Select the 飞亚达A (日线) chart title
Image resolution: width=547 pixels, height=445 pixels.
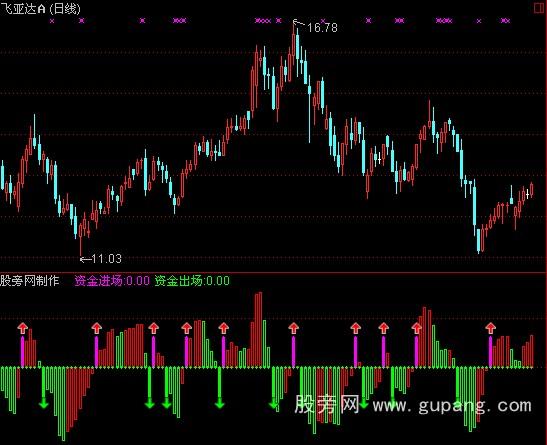40,8
